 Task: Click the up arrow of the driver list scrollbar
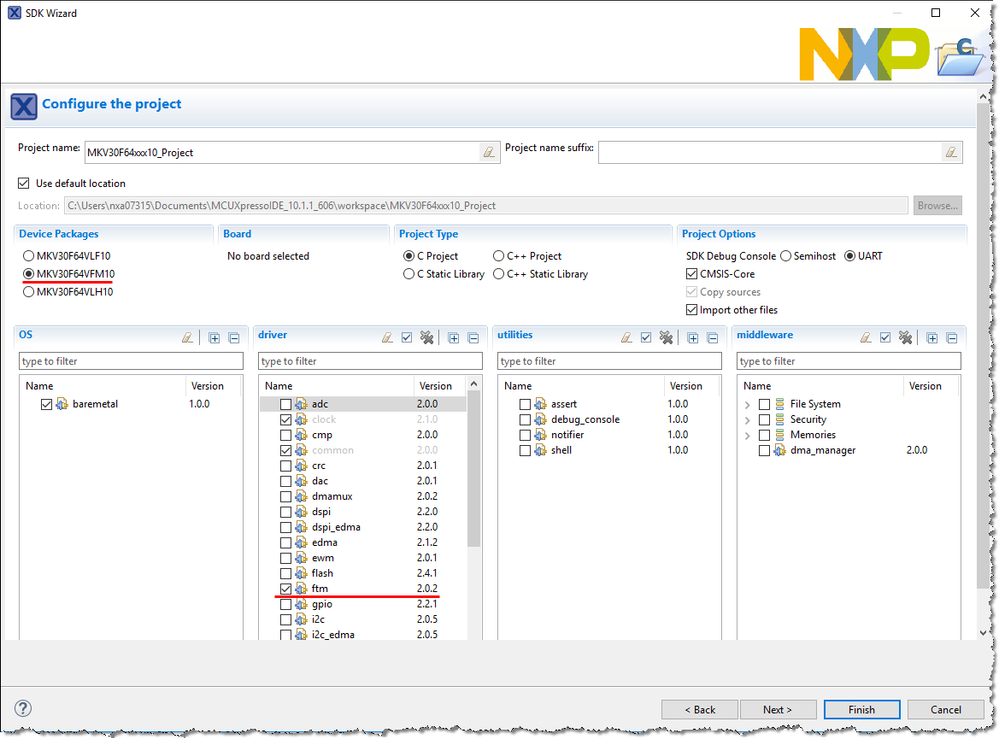[473, 384]
